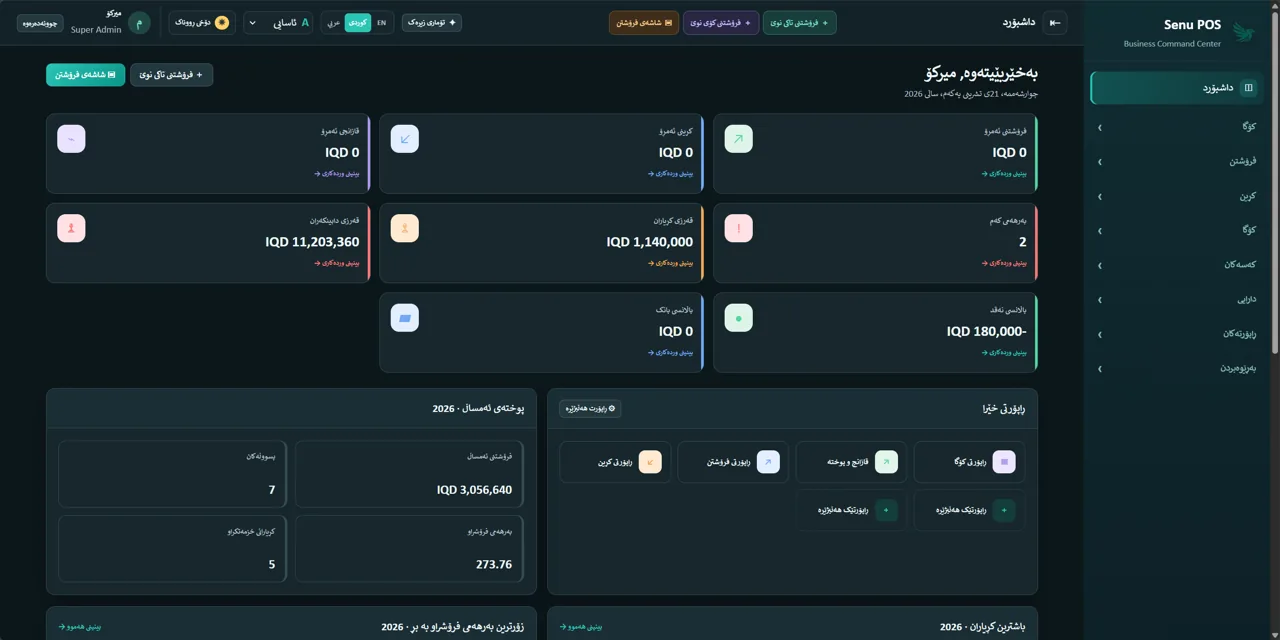
Task: Click the ڕاپۆرت هەڵبژێرە settings button
Action: point(590,408)
